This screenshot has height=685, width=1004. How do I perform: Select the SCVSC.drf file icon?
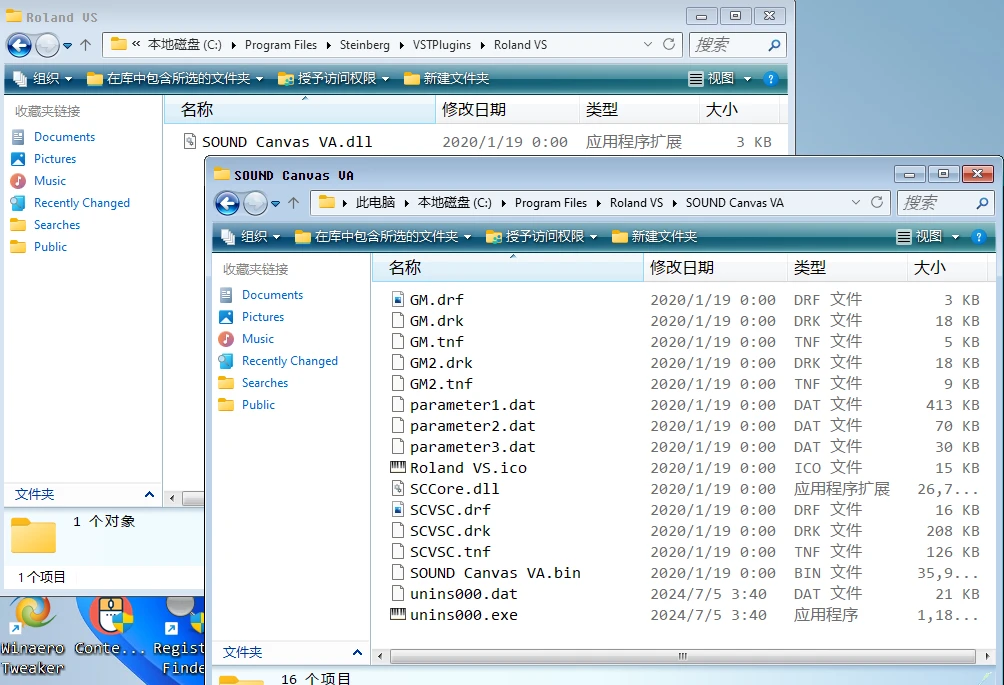[398, 510]
